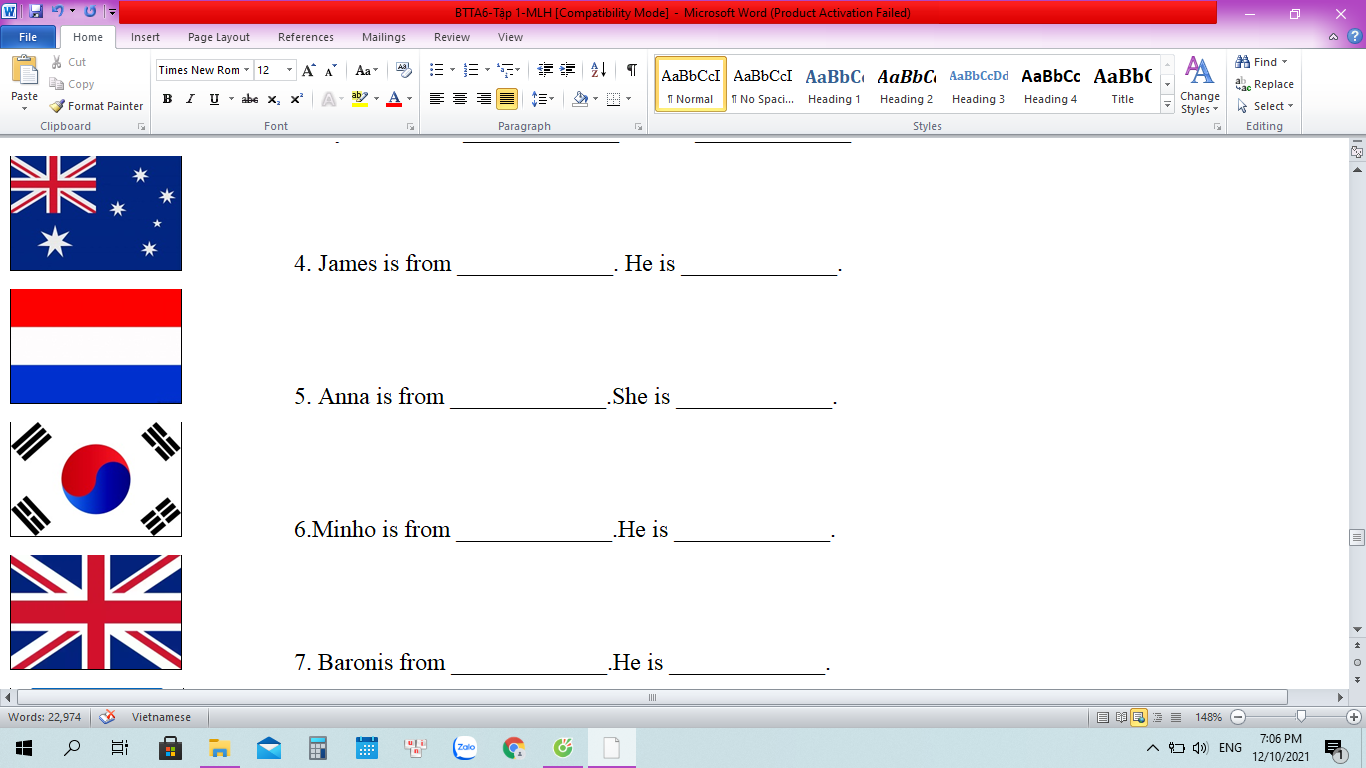This screenshot has height=768, width=1366.
Task: Switch to Review tab
Action: 452,37
